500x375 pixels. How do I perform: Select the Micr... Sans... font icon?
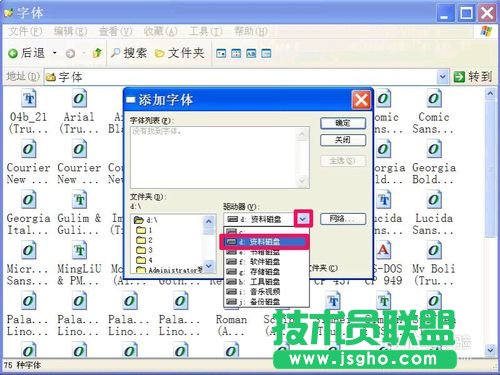(28, 250)
